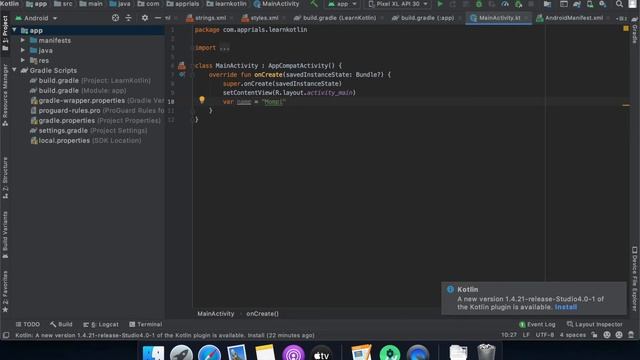Click the green Run app button
The width and height of the screenshot is (640, 360).
(440, 4)
